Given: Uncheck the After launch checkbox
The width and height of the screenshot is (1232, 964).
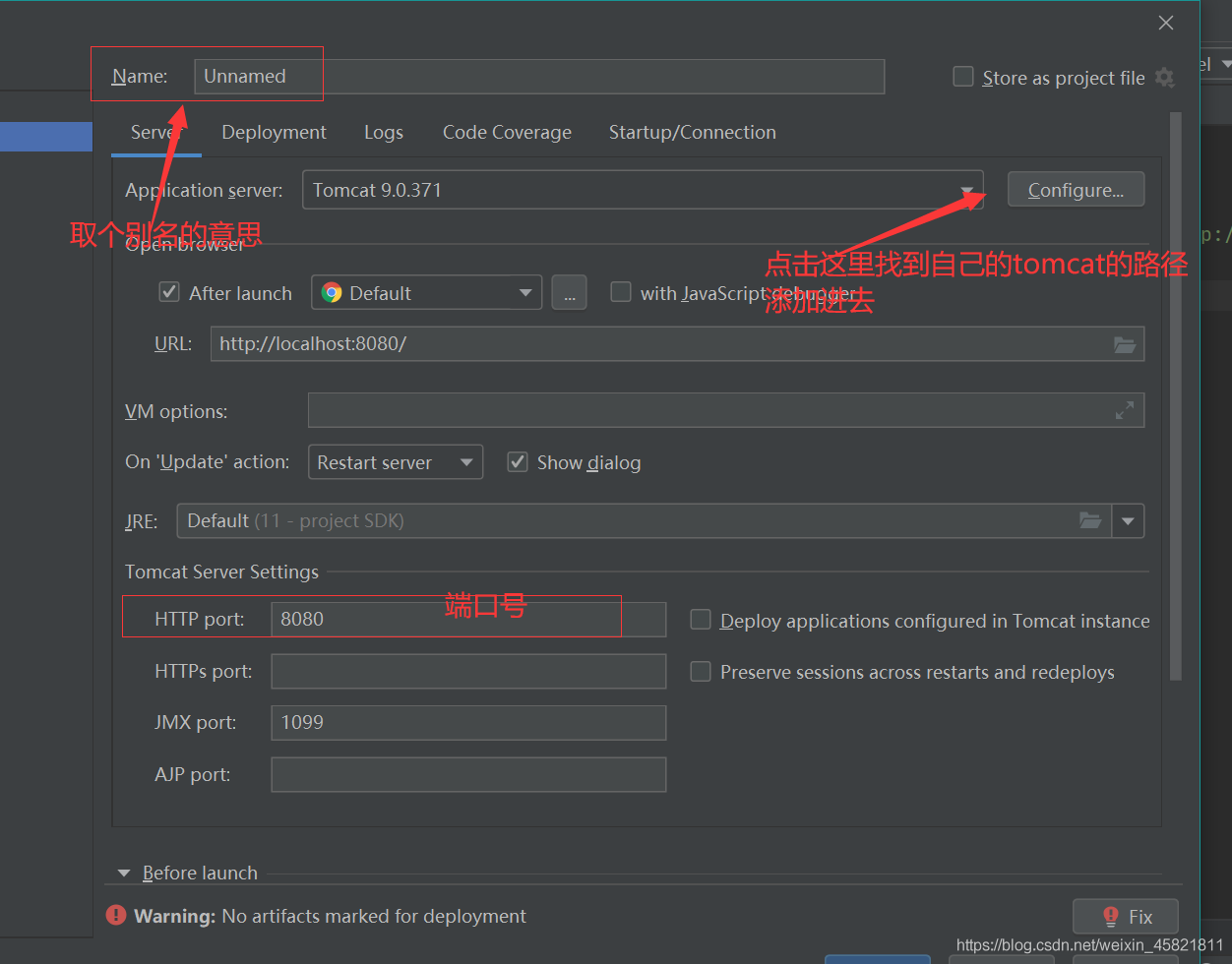Looking at the screenshot, I should 169,292.
